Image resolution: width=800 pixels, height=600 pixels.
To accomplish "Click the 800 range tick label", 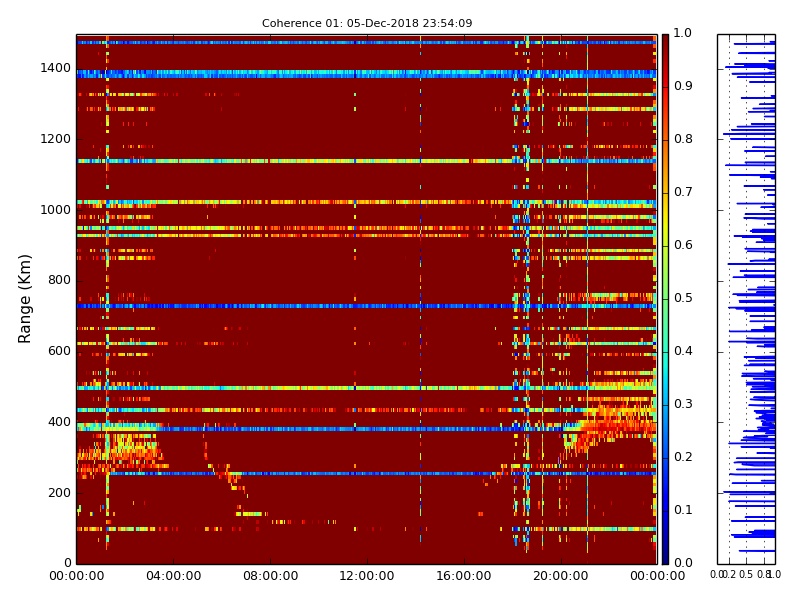I will [x=59, y=280].
